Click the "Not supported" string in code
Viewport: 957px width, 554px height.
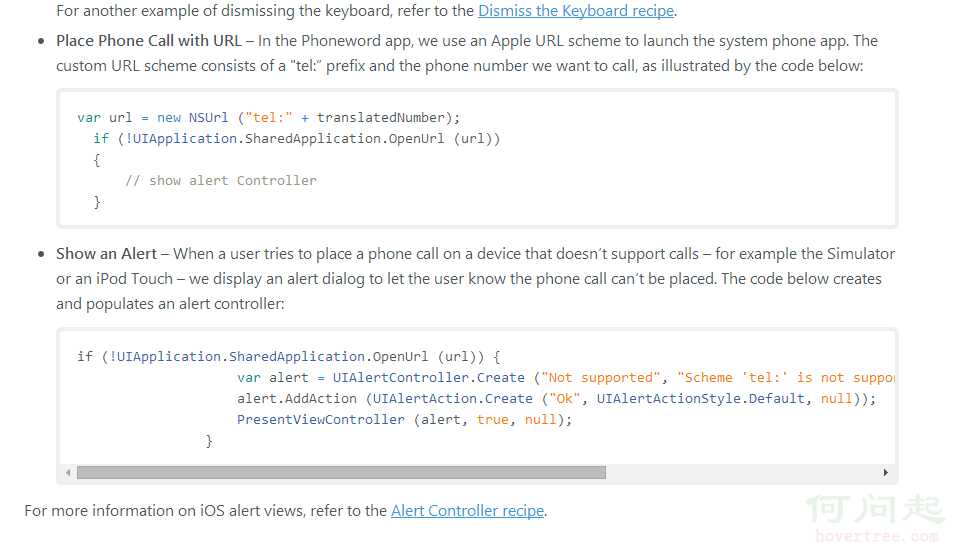(600, 378)
